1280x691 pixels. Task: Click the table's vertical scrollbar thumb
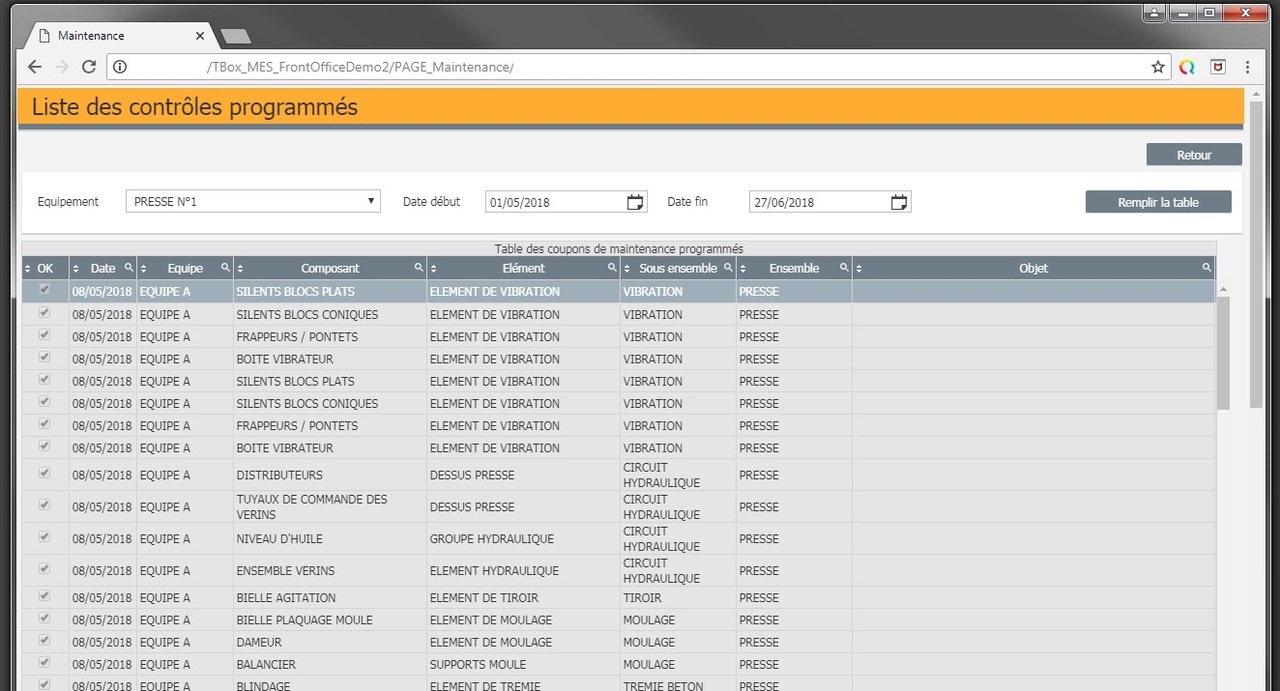pos(1223,352)
